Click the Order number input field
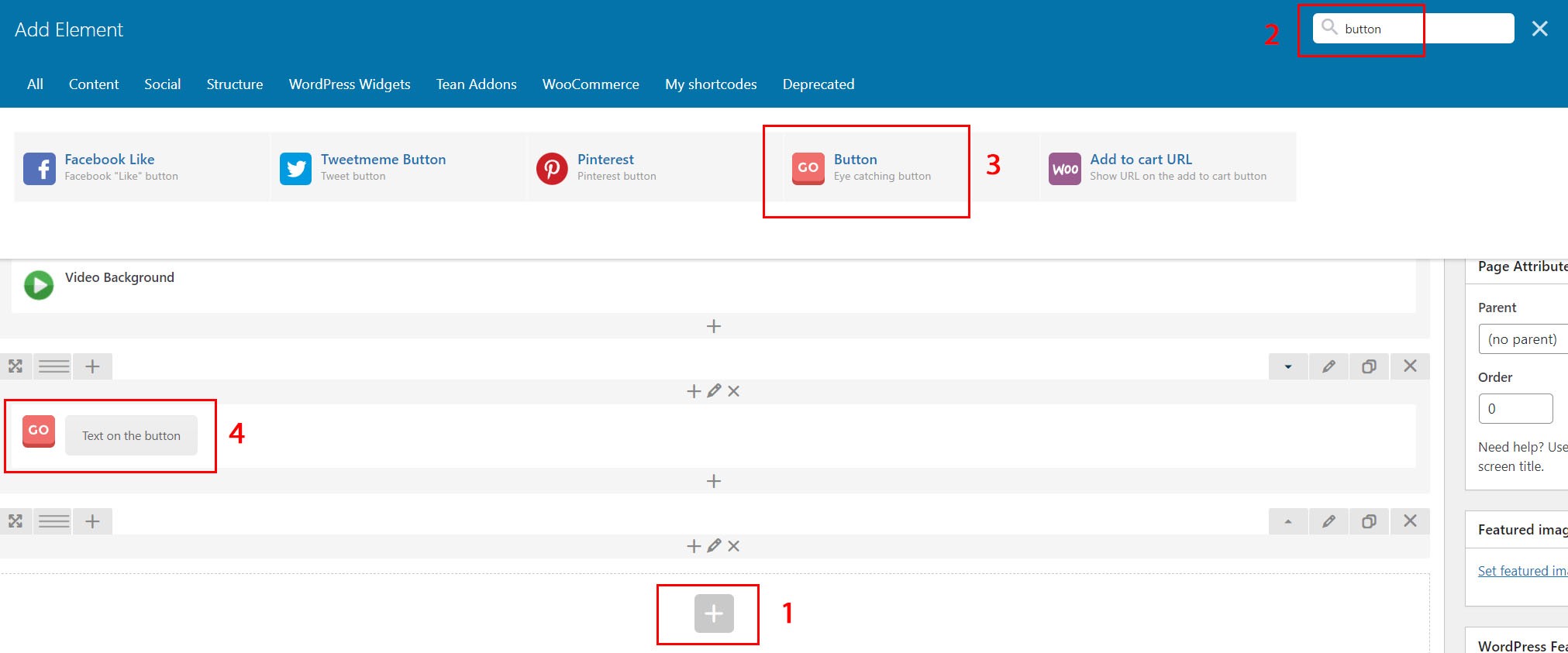 pyautogui.click(x=1515, y=408)
